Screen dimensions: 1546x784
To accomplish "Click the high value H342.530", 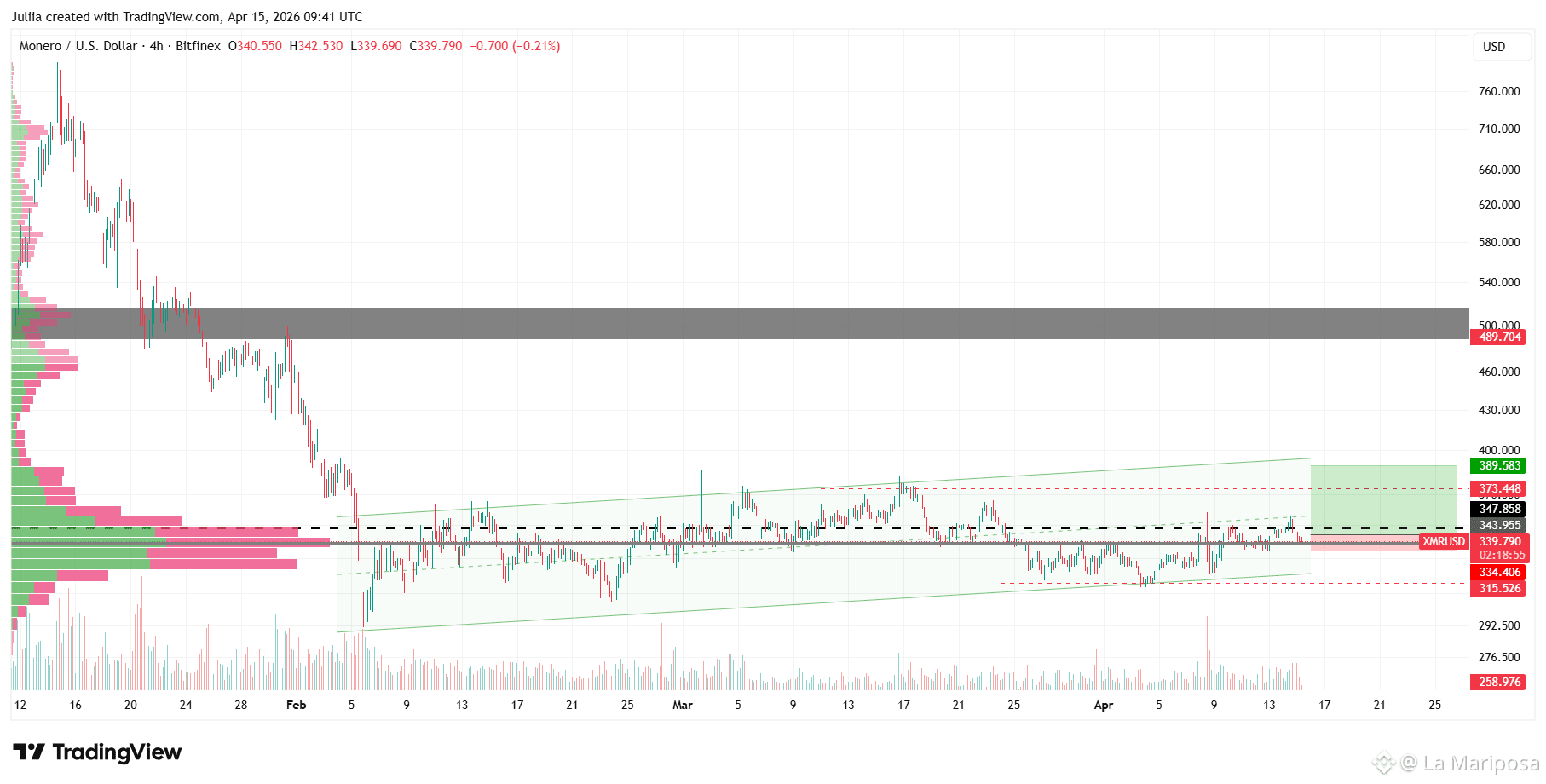I will (x=316, y=46).
